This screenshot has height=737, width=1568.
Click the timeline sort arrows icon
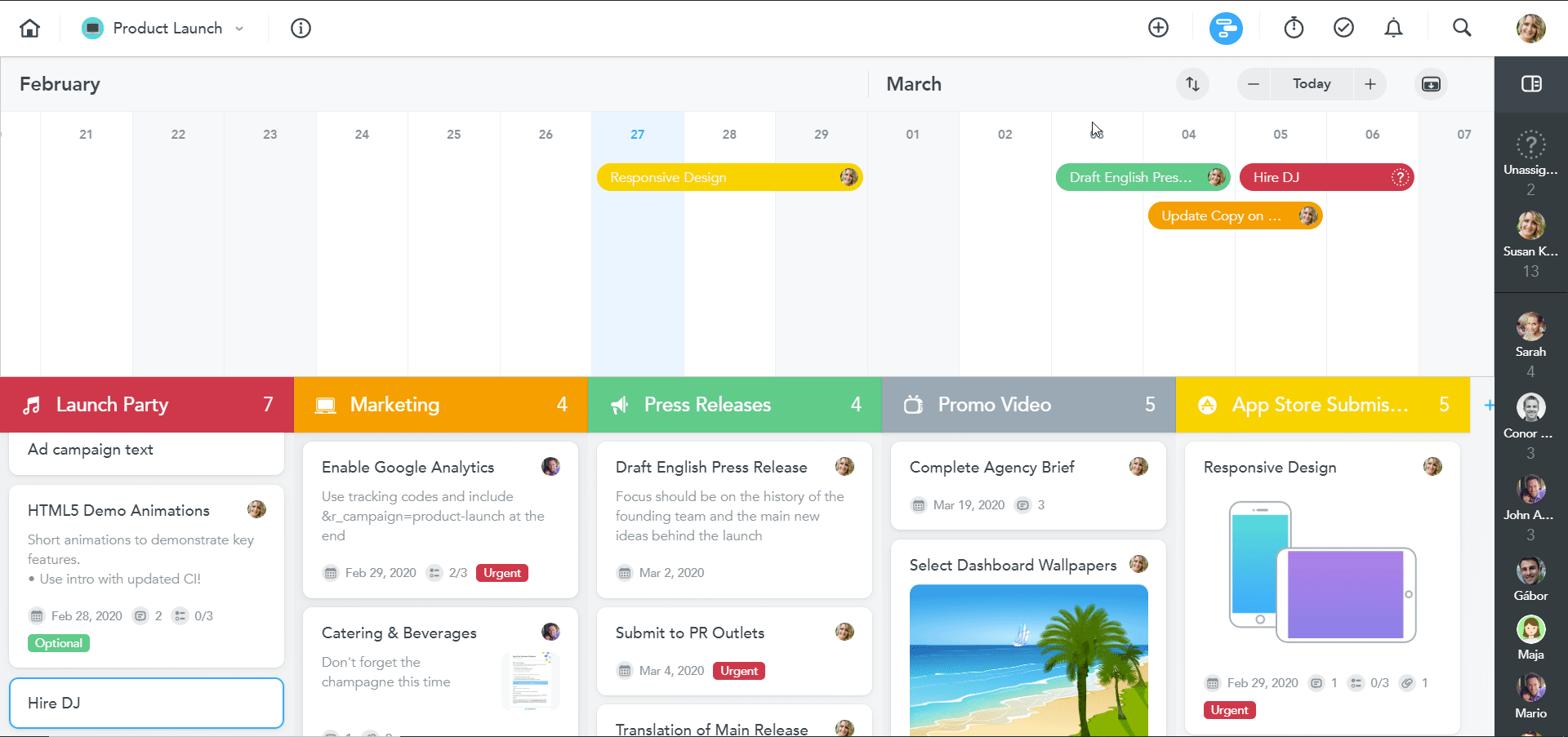click(1192, 84)
